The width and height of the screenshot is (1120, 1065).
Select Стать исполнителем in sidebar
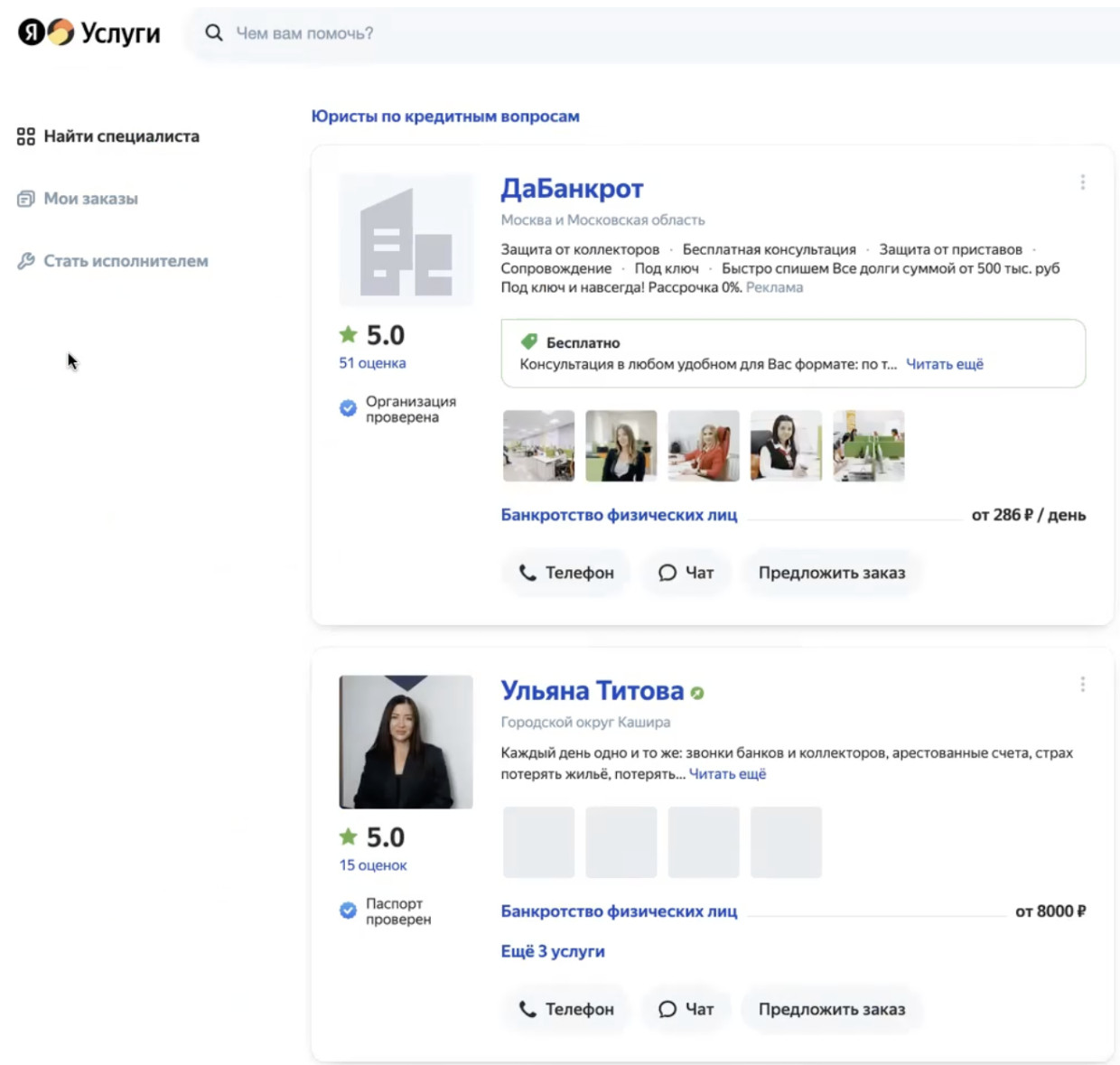point(126,261)
